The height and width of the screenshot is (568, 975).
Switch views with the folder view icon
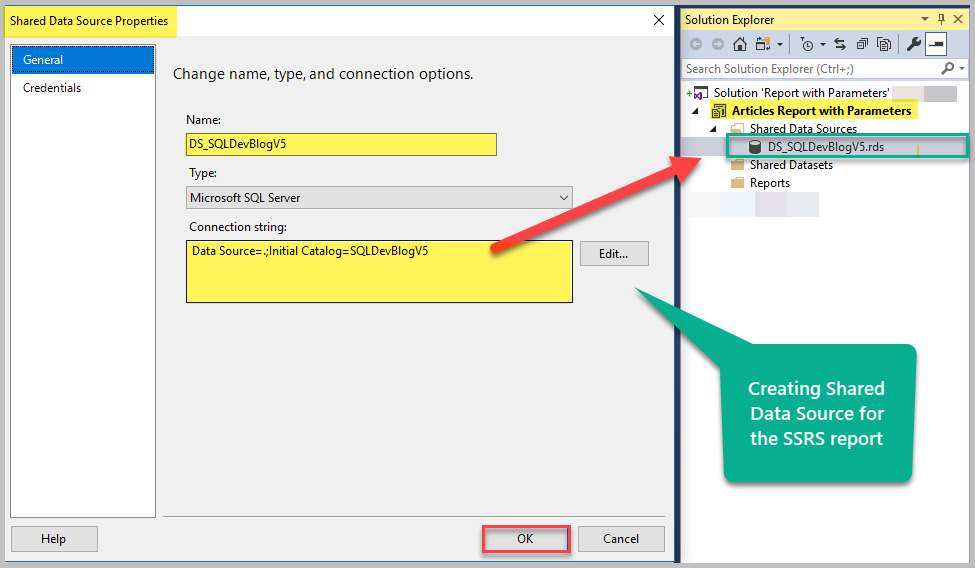[x=763, y=44]
